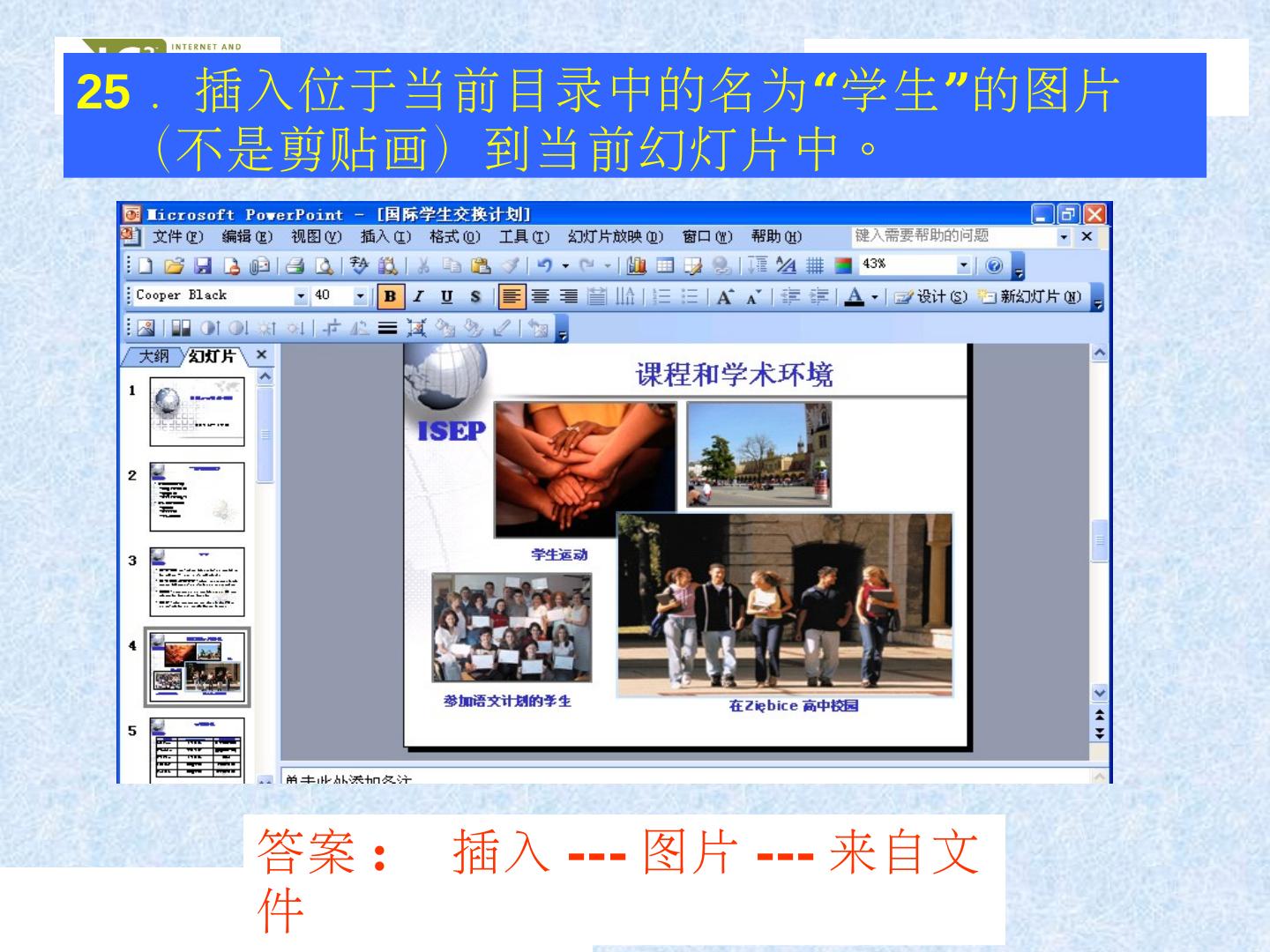Image resolution: width=1270 pixels, height=952 pixels.
Task: Close the slide thumbnails pane
Action: coord(261,355)
